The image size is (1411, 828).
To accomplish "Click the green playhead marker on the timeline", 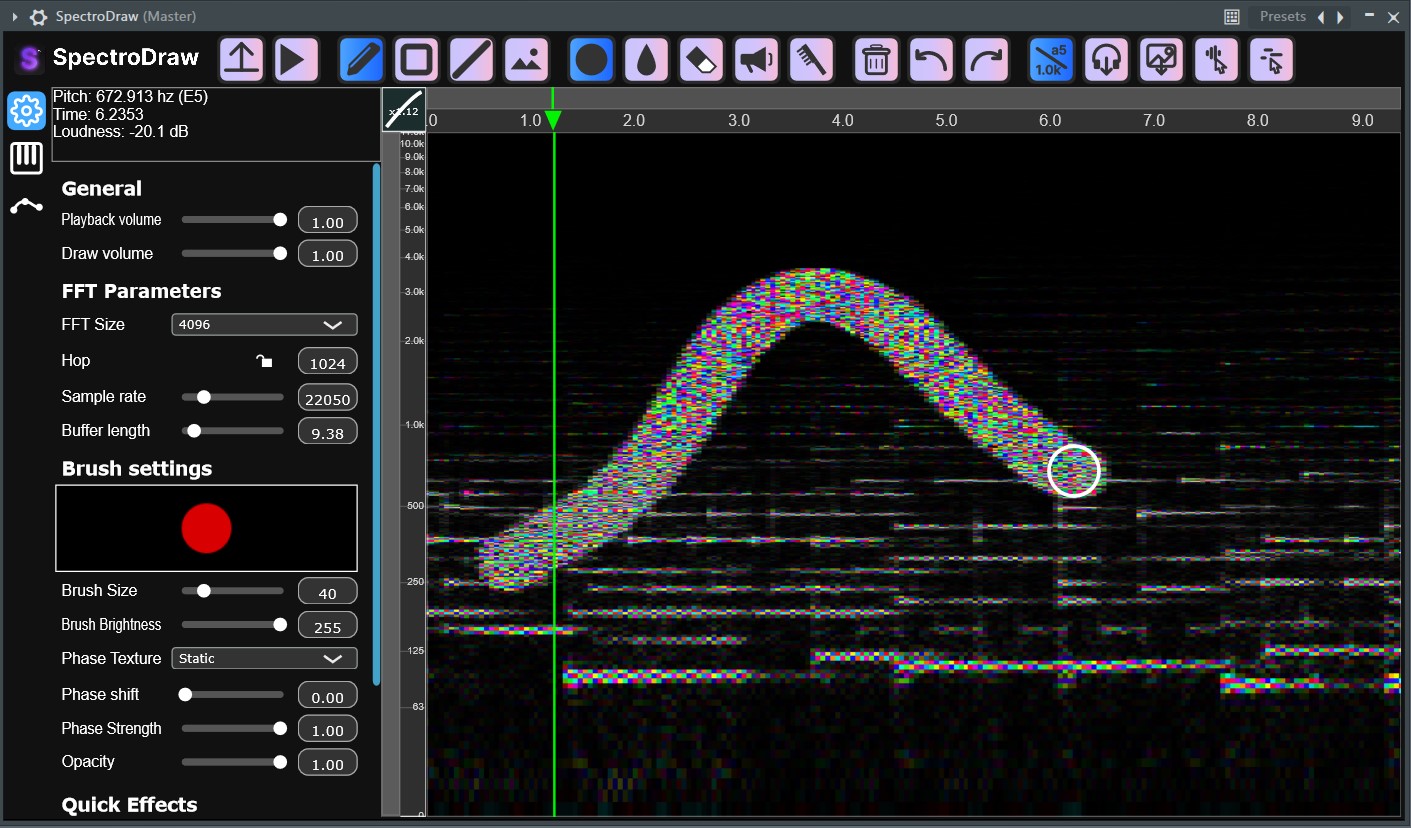I will pos(553,120).
